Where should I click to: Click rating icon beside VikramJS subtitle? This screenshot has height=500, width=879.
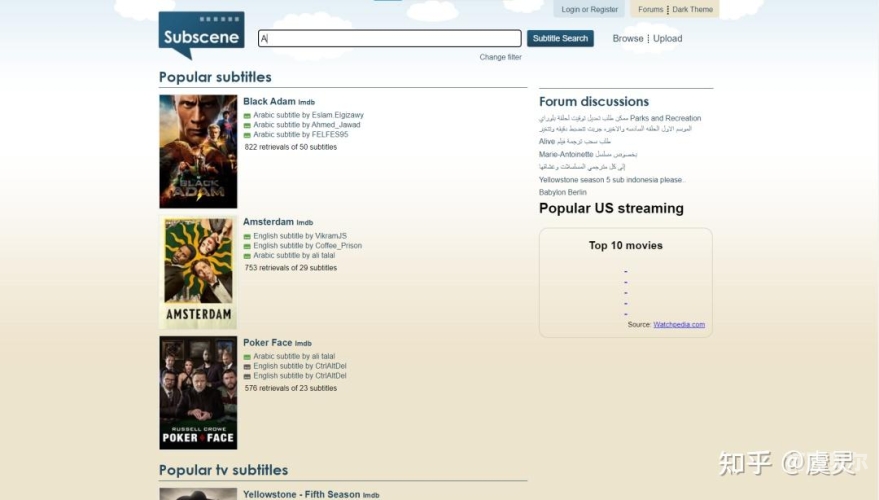247,237
